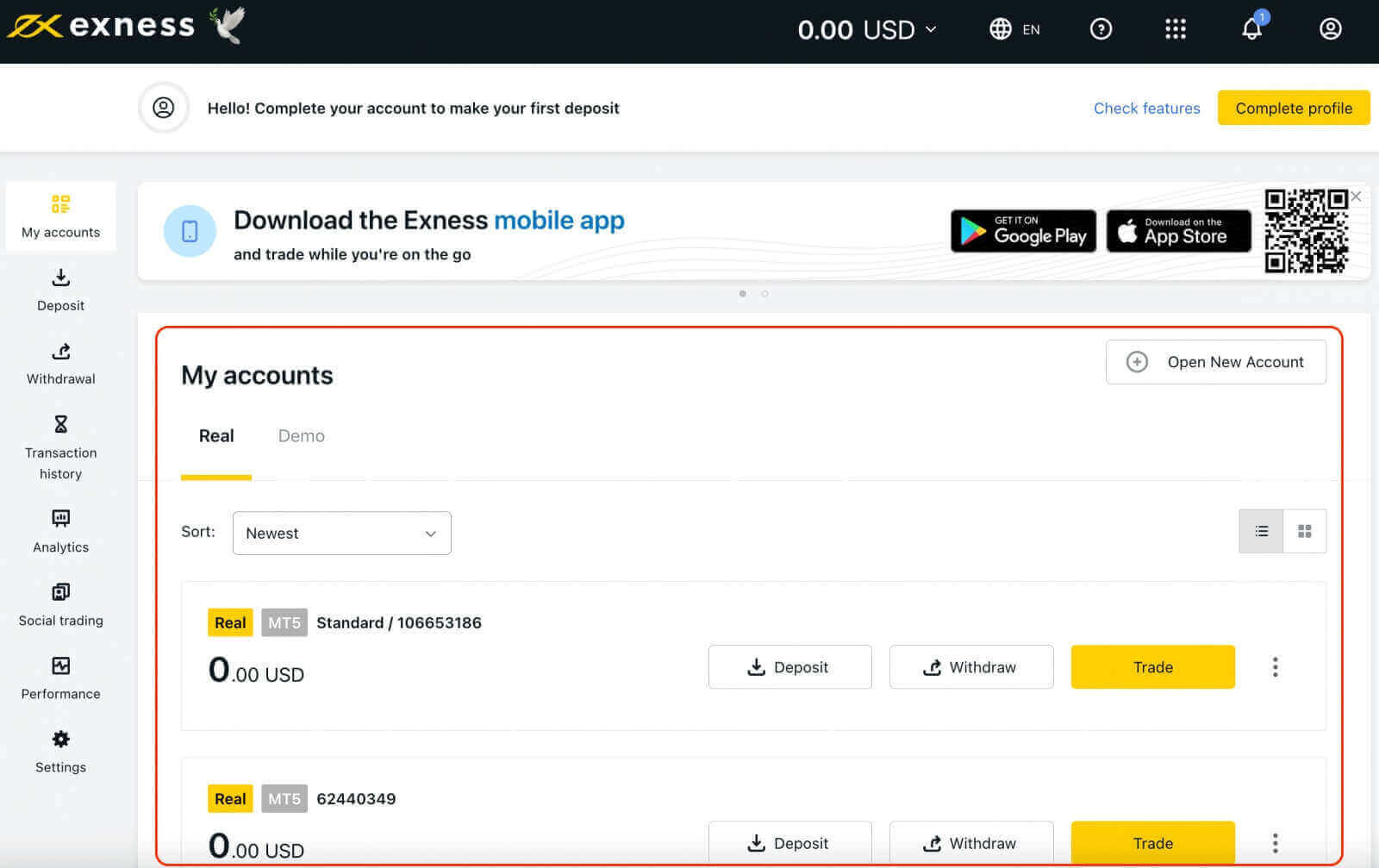The width and height of the screenshot is (1379, 868).
Task: Click the Check features link
Action: click(1146, 108)
